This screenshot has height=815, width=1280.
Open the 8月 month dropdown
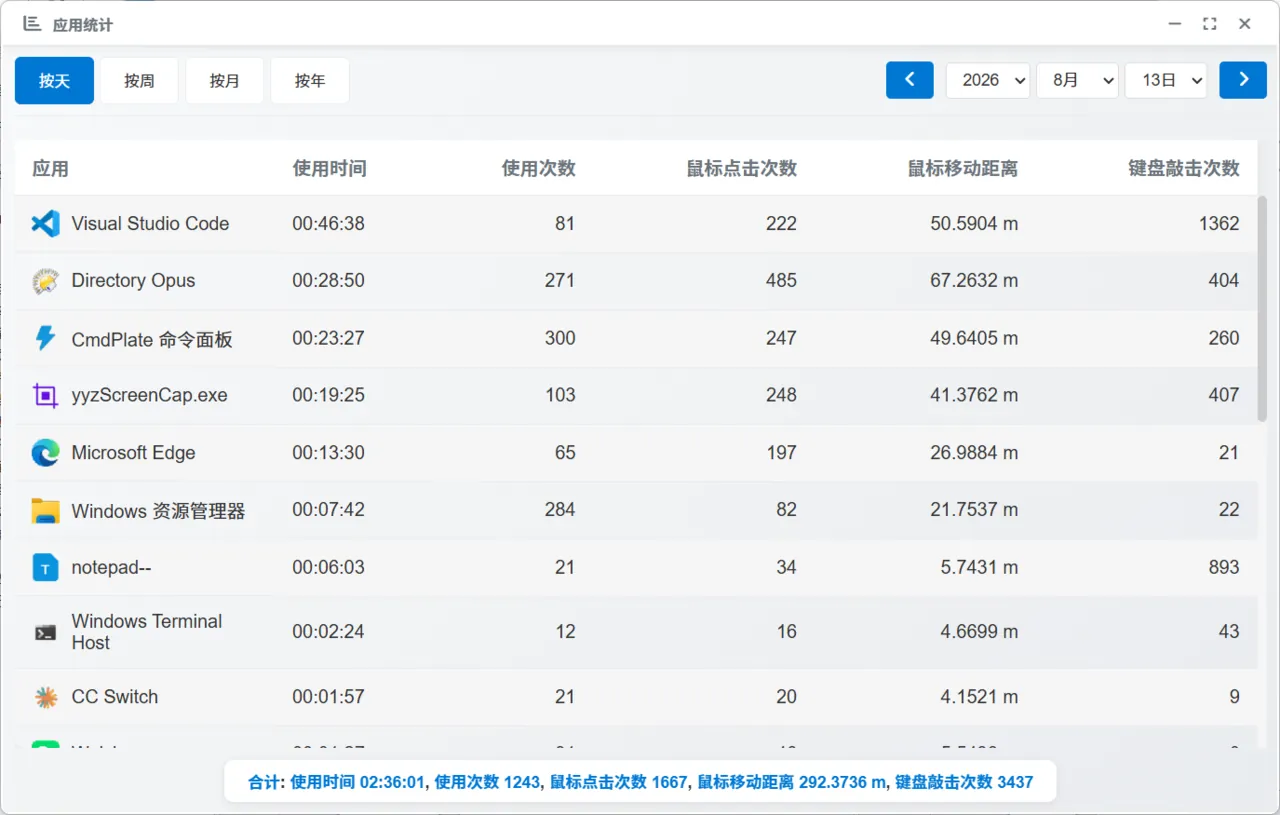coord(1077,80)
